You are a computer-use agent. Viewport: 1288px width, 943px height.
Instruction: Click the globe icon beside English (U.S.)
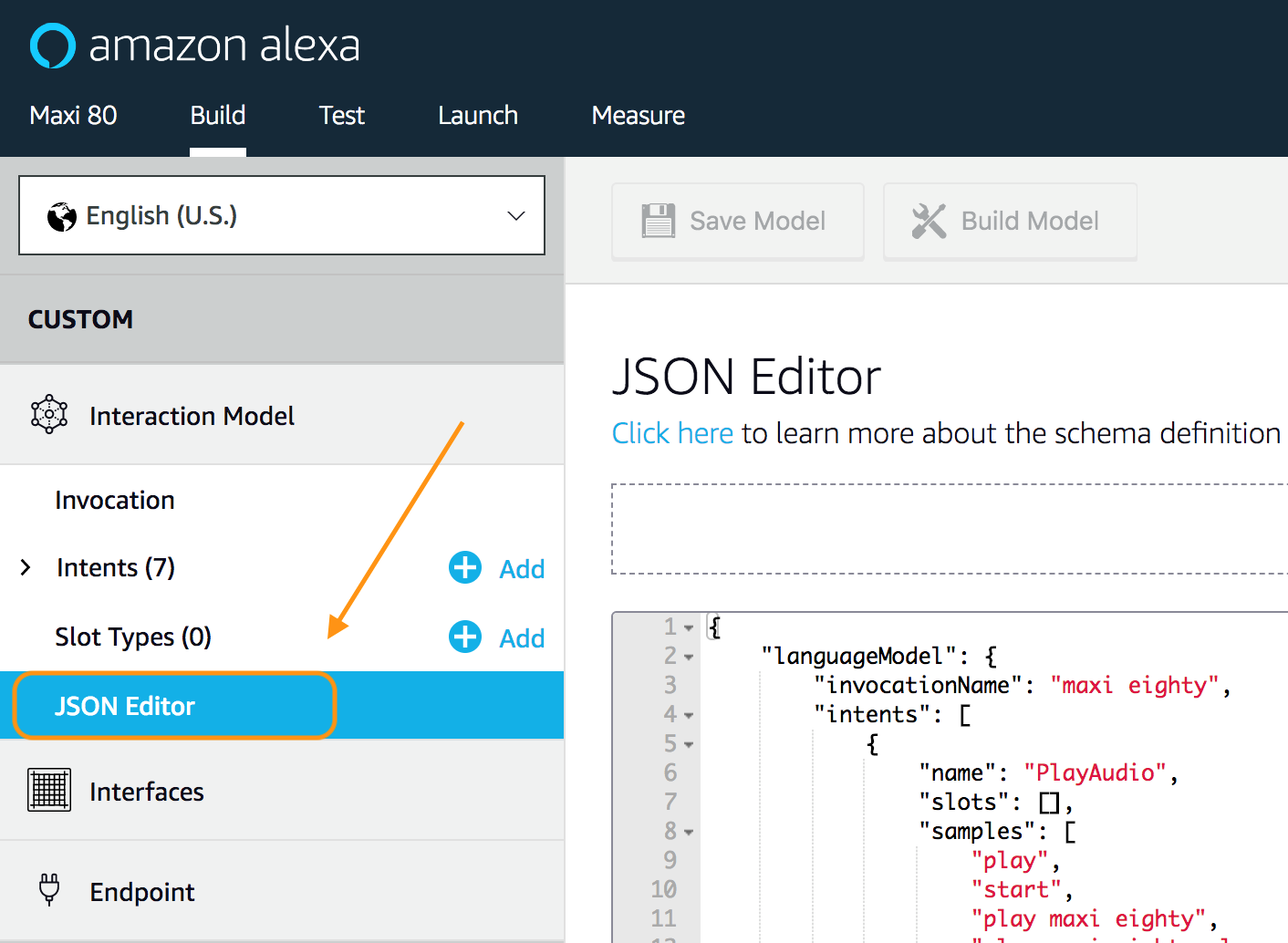click(60, 215)
